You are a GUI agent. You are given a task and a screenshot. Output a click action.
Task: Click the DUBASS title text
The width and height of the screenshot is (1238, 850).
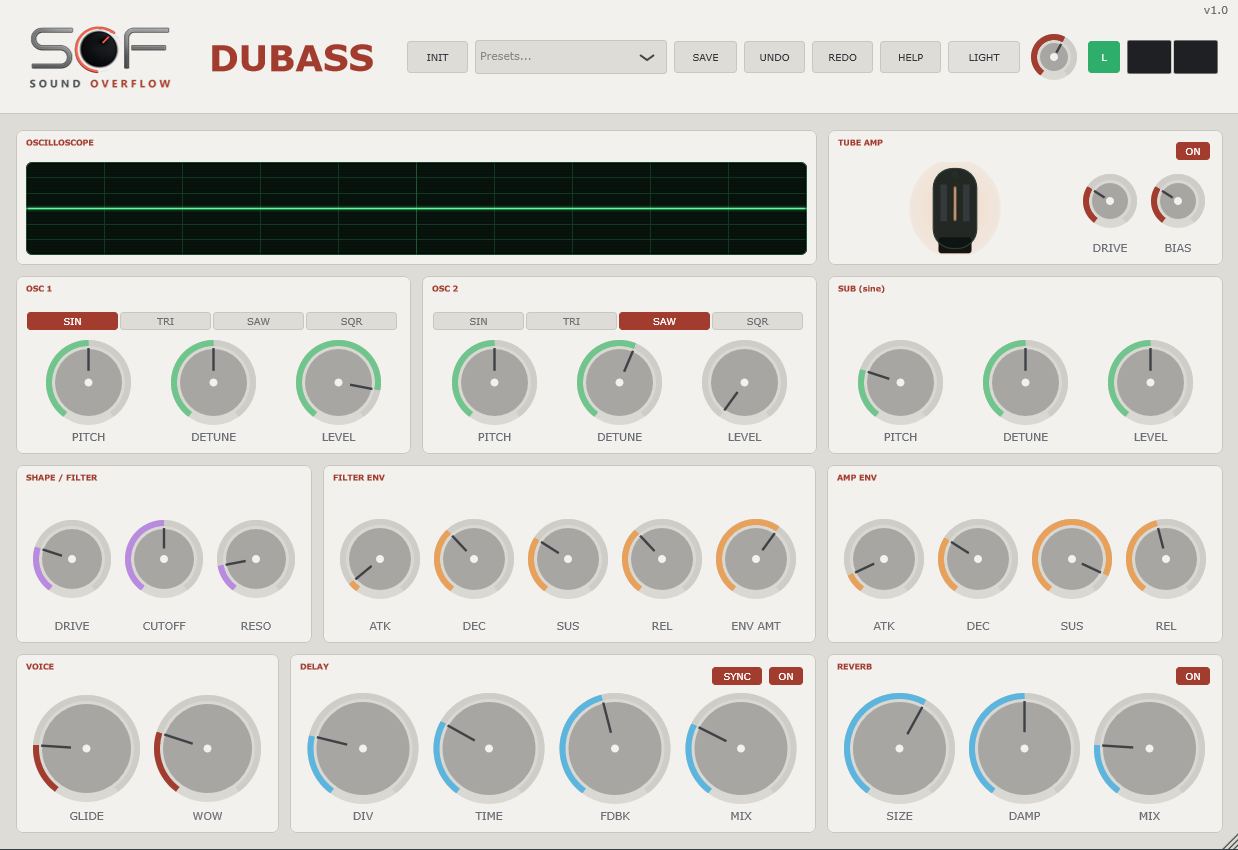coord(292,59)
